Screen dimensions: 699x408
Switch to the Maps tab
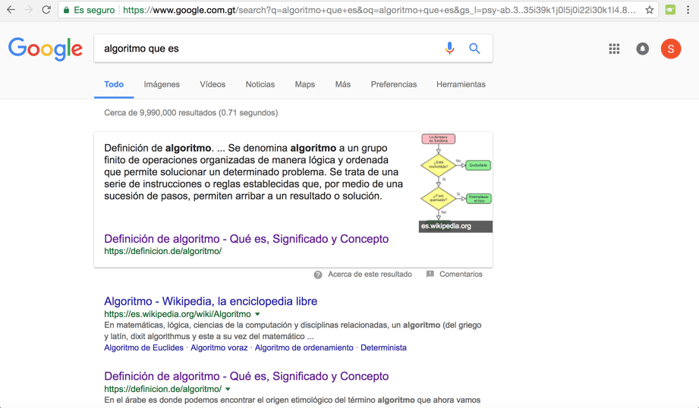click(x=305, y=84)
